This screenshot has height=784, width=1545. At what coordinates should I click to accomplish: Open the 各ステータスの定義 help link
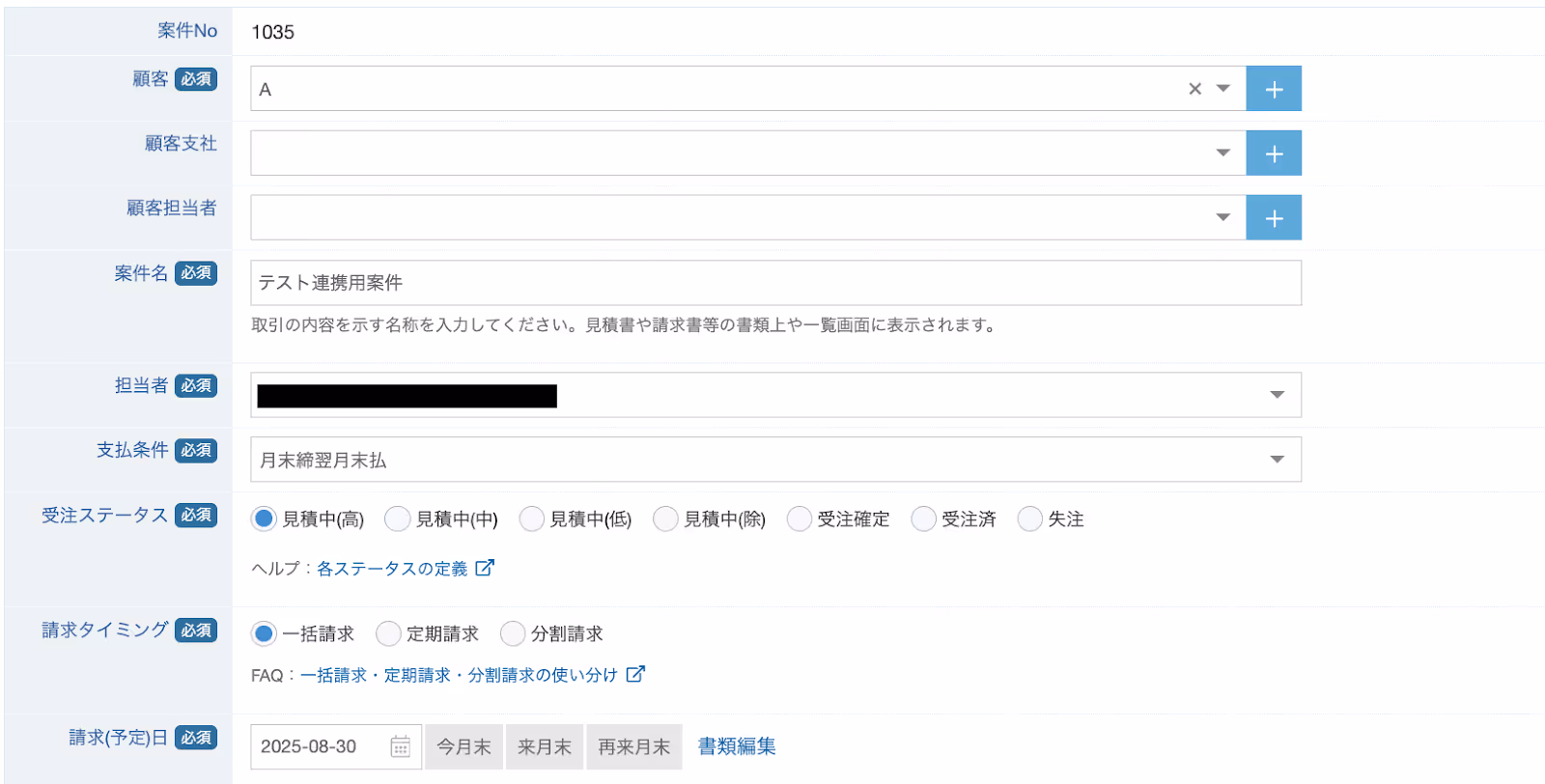click(x=392, y=569)
